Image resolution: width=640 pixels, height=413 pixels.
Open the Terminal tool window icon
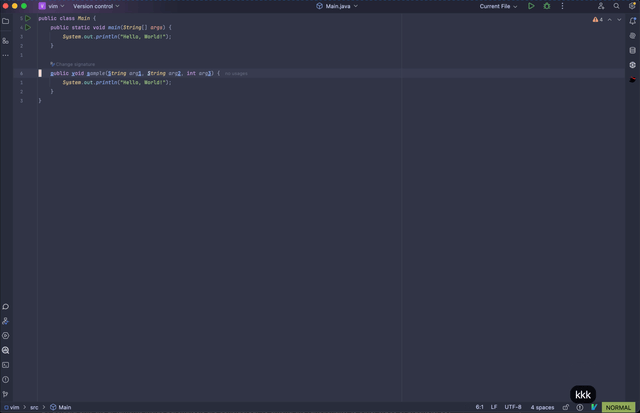click(5, 365)
